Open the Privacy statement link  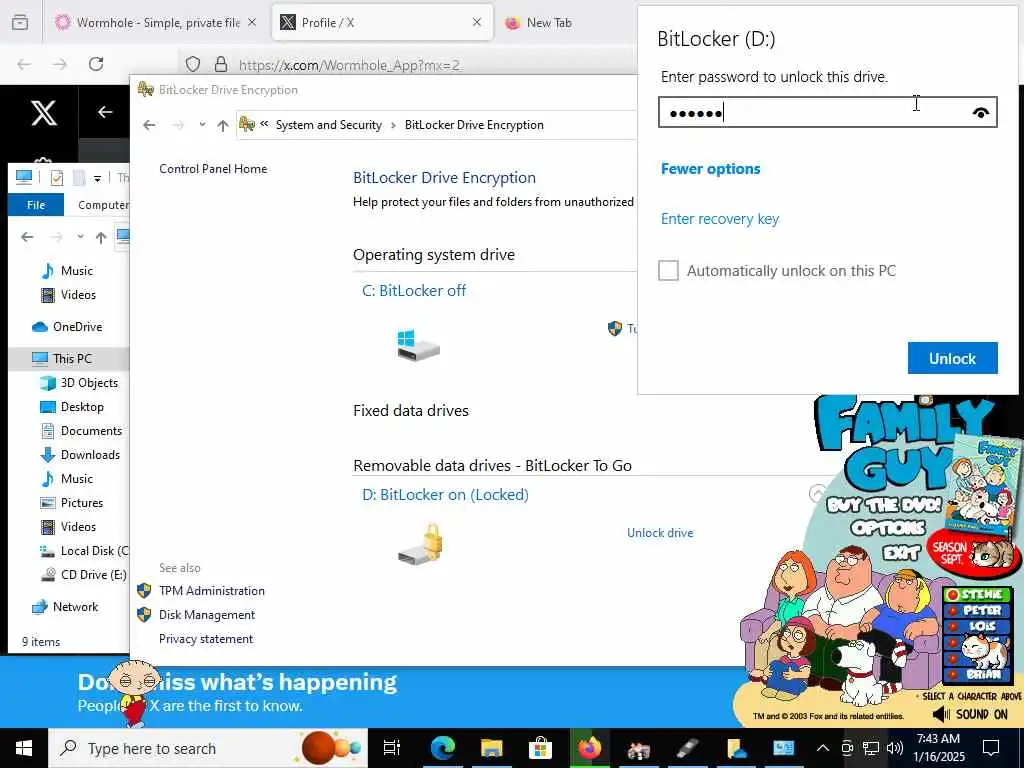click(206, 639)
